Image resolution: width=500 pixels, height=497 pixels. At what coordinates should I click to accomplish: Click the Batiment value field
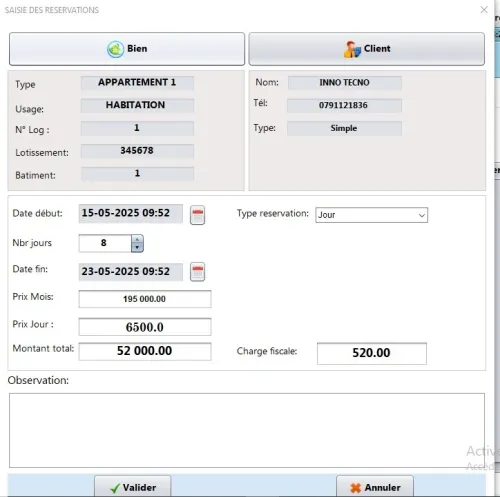pos(137,173)
